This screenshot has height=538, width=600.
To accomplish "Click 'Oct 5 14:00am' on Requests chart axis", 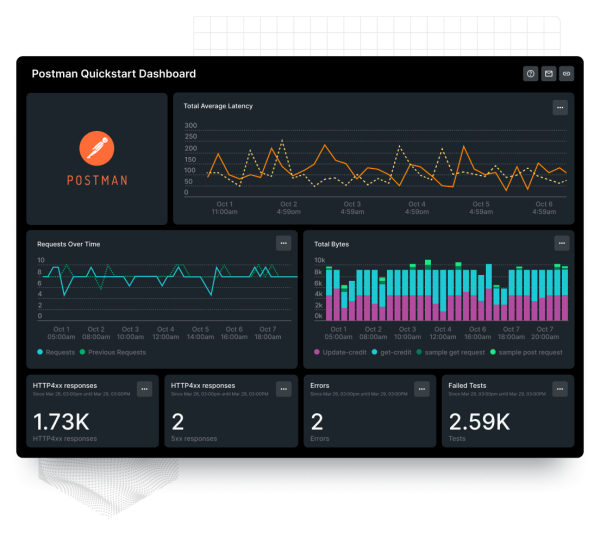I will click(200, 333).
